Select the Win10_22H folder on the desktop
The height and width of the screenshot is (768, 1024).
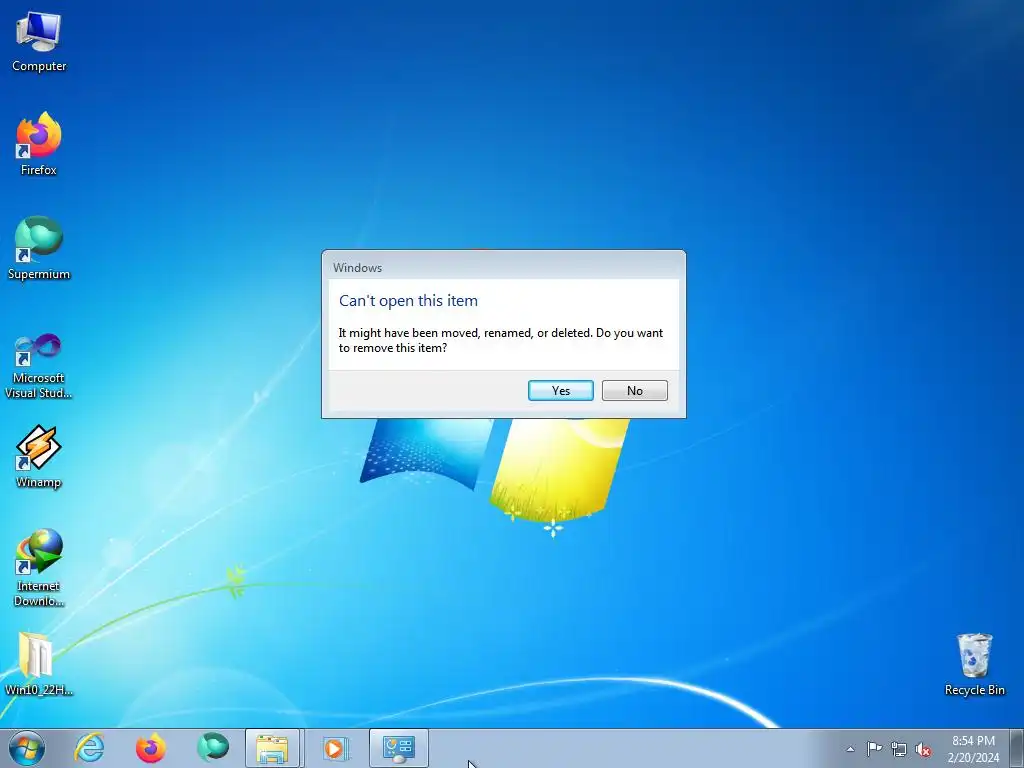[39, 664]
